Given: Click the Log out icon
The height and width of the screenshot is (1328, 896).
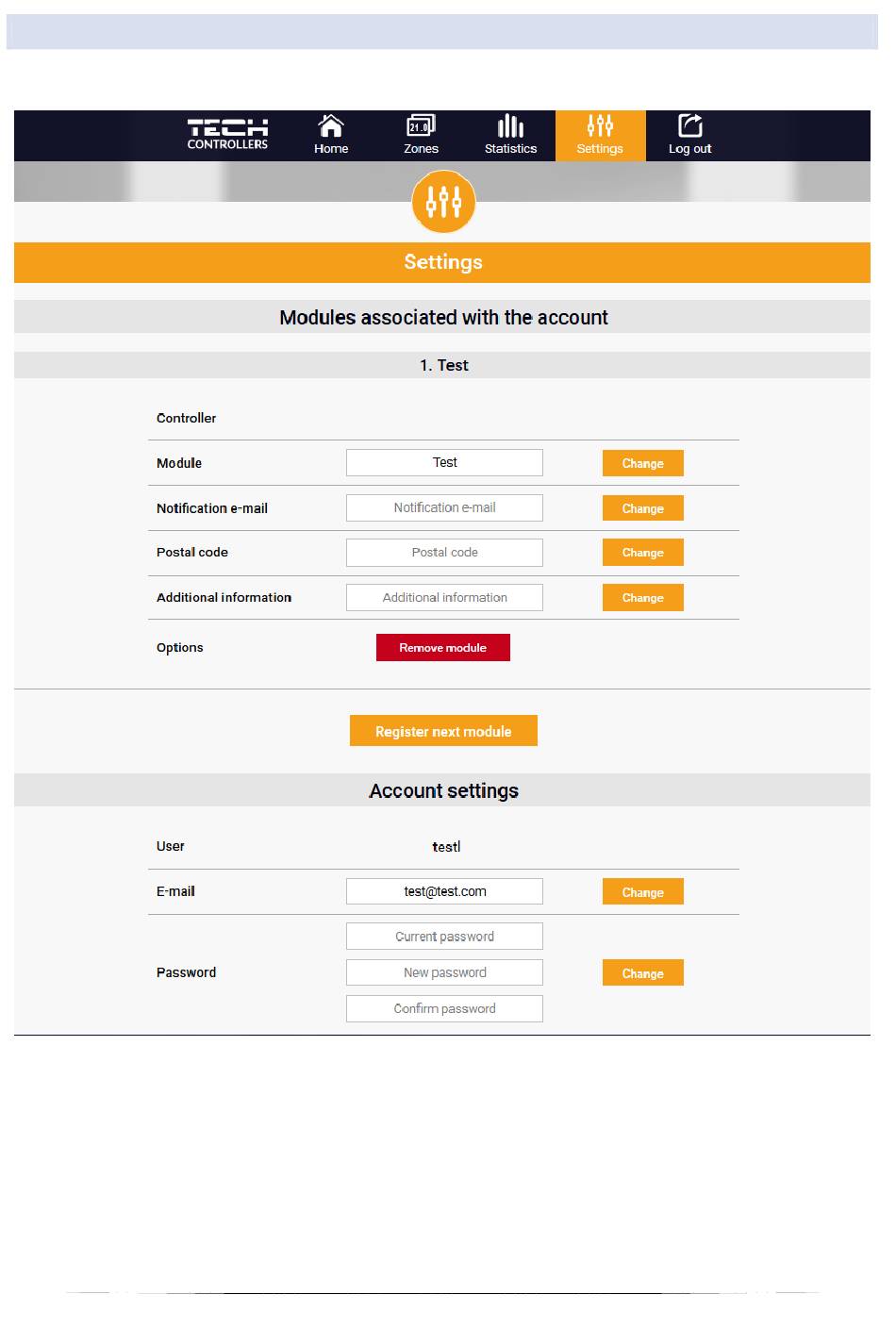Looking at the screenshot, I should click(690, 125).
